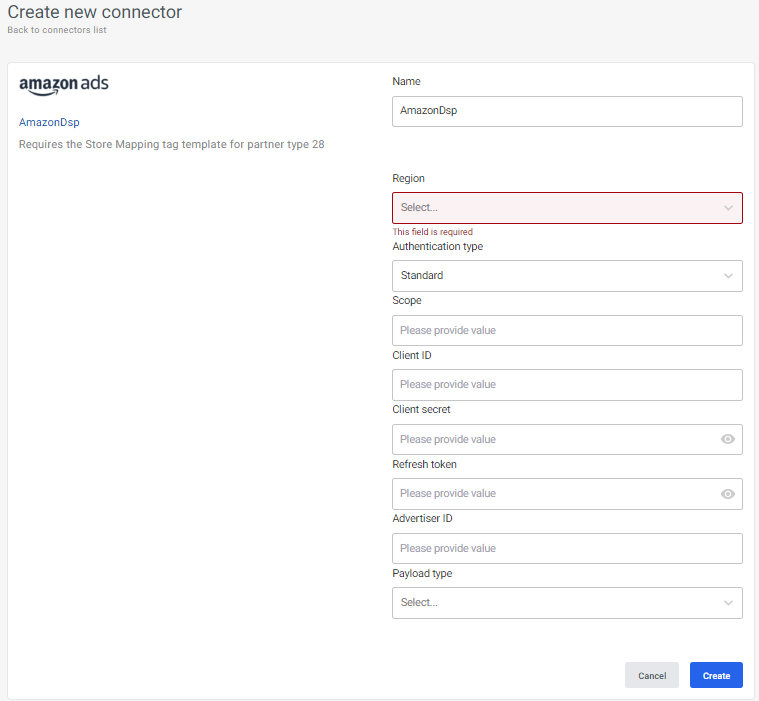The width and height of the screenshot is (759, 701).
Task: Click the Amazon Ads logo
Action: [64, 85]
